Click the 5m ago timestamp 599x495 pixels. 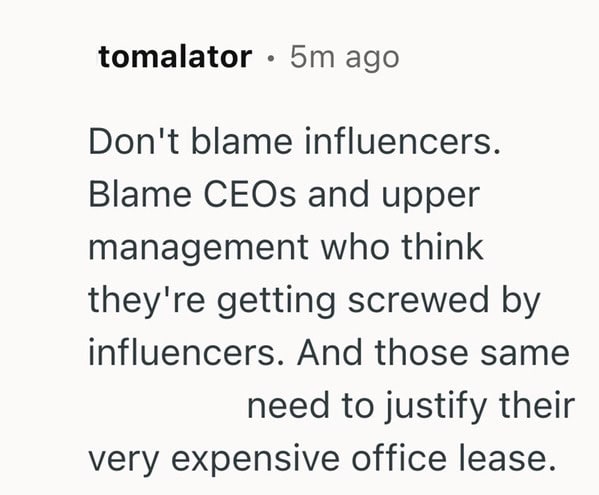tap(345, 58)
